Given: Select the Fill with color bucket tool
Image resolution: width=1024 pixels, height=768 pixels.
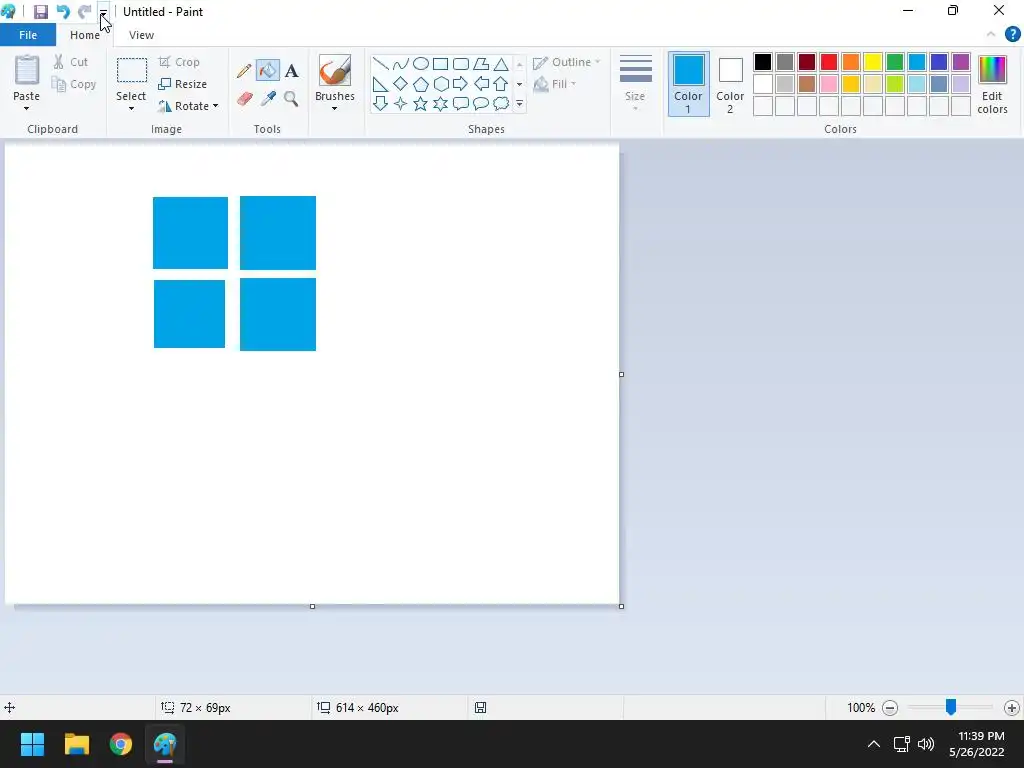Looking at the screenshot, I should click(268, 71).
